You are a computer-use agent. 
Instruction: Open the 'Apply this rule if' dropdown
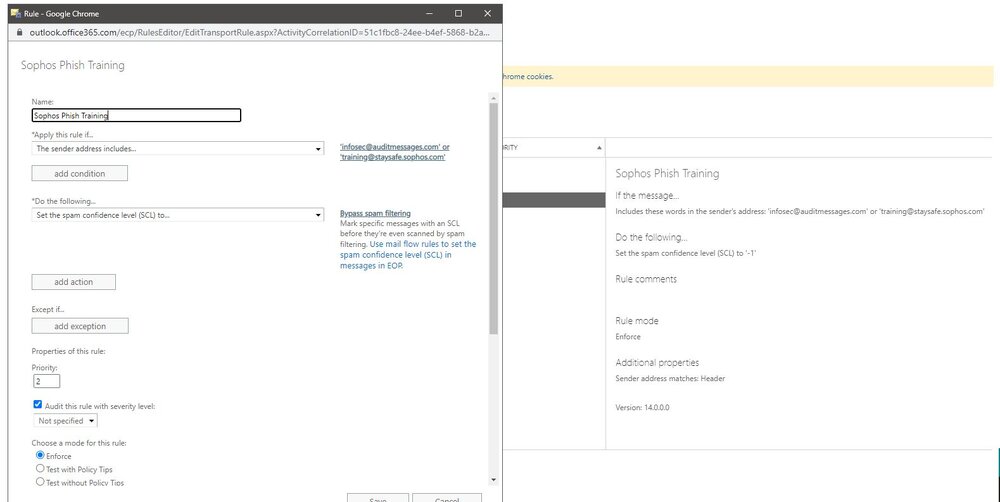[x=178, y=149]
